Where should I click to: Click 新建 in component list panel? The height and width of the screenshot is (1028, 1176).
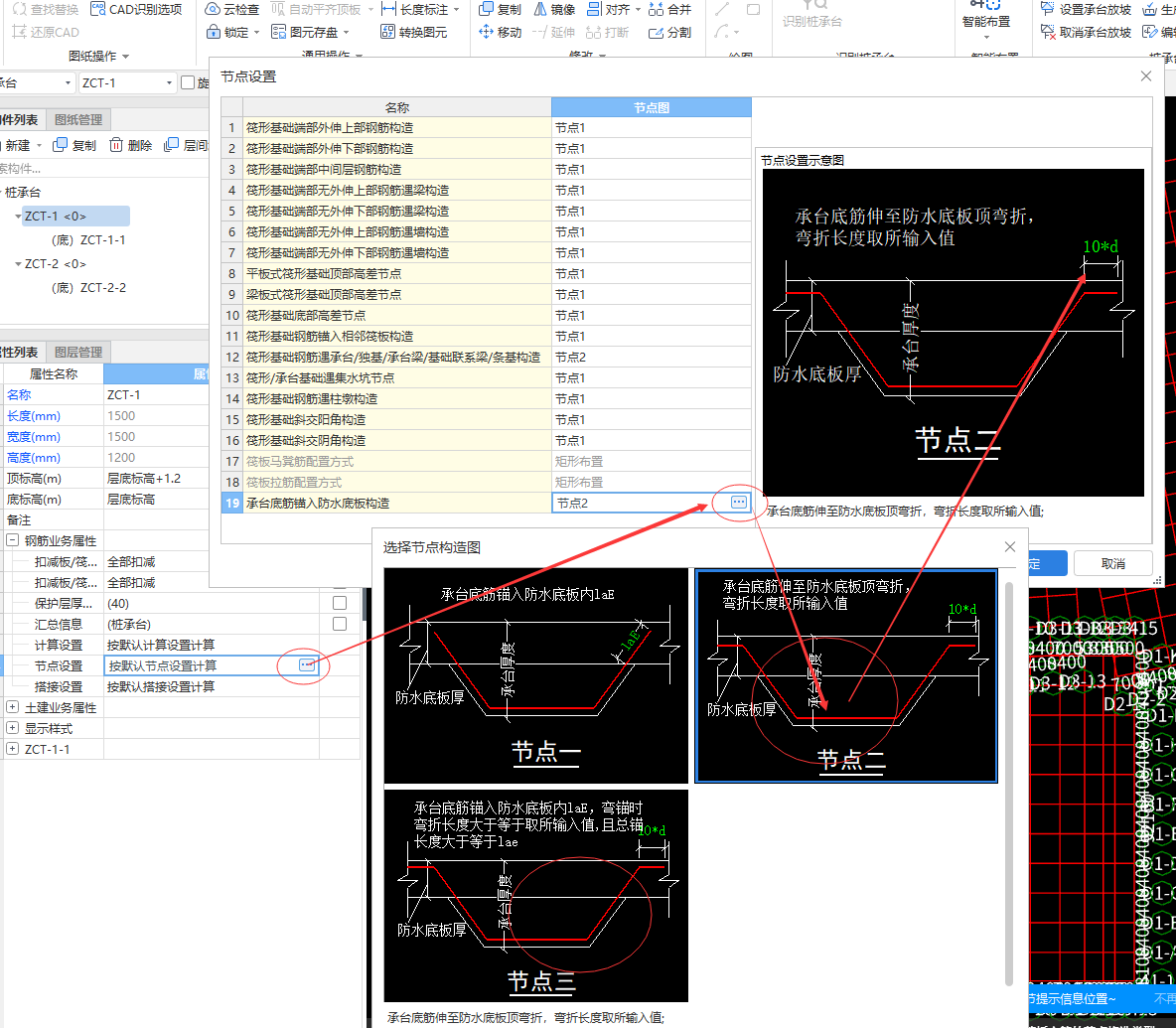(x=18, y=145)
